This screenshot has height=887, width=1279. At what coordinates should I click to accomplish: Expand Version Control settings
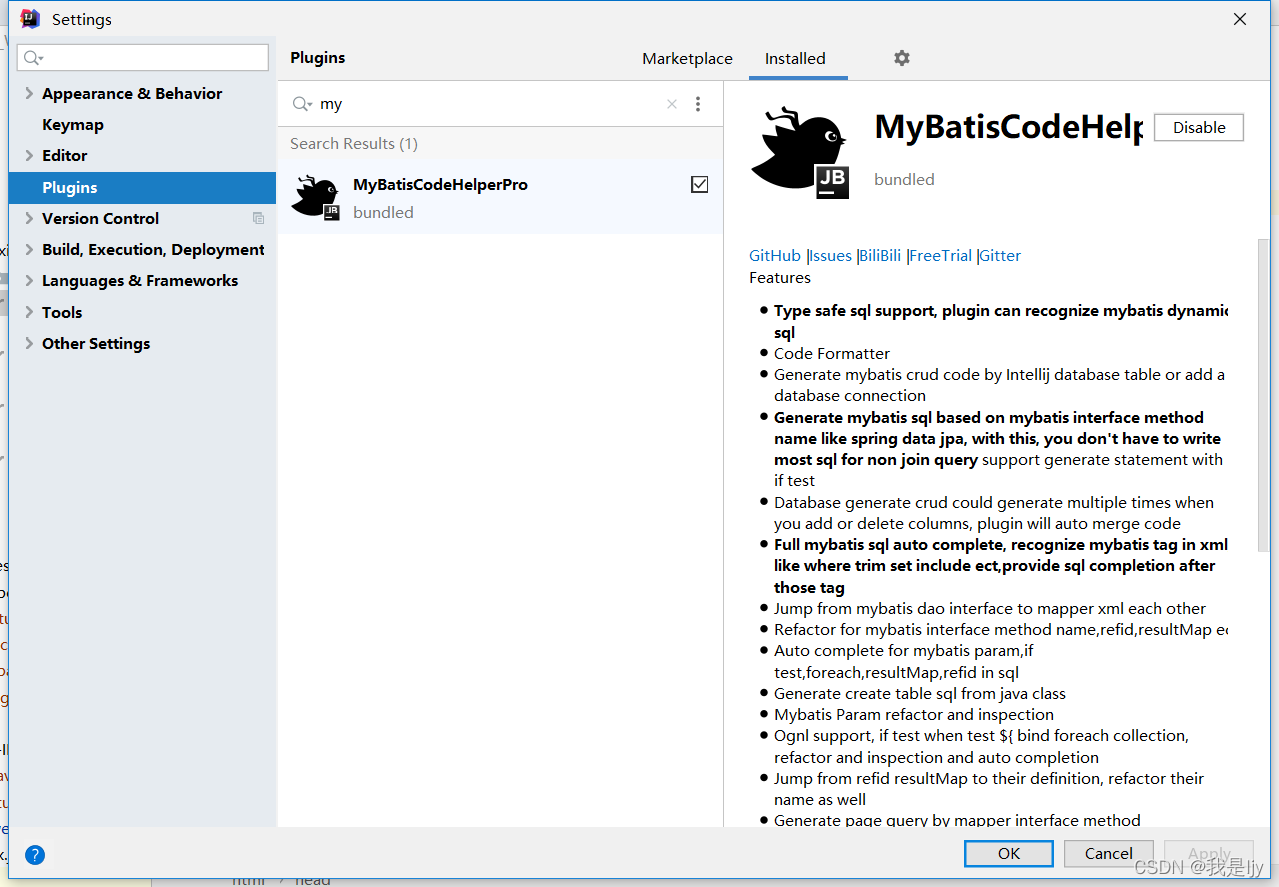pos(29,218)
